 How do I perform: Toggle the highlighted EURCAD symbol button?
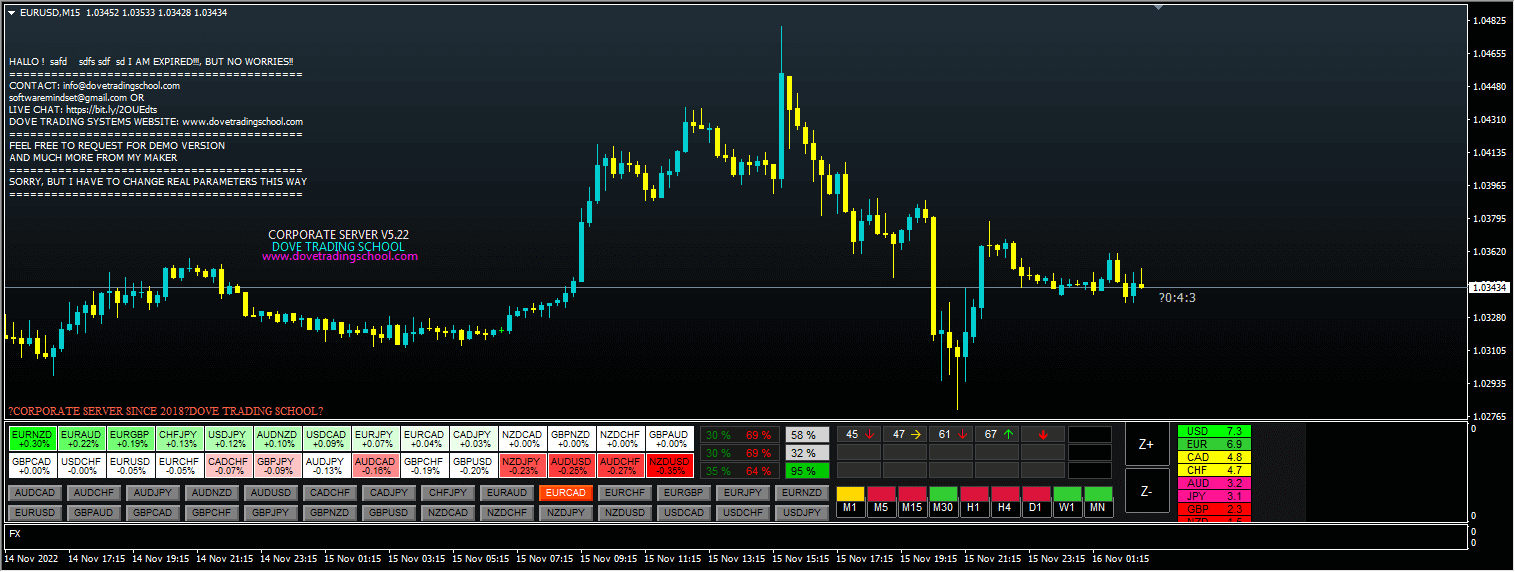tap(566, 493)
